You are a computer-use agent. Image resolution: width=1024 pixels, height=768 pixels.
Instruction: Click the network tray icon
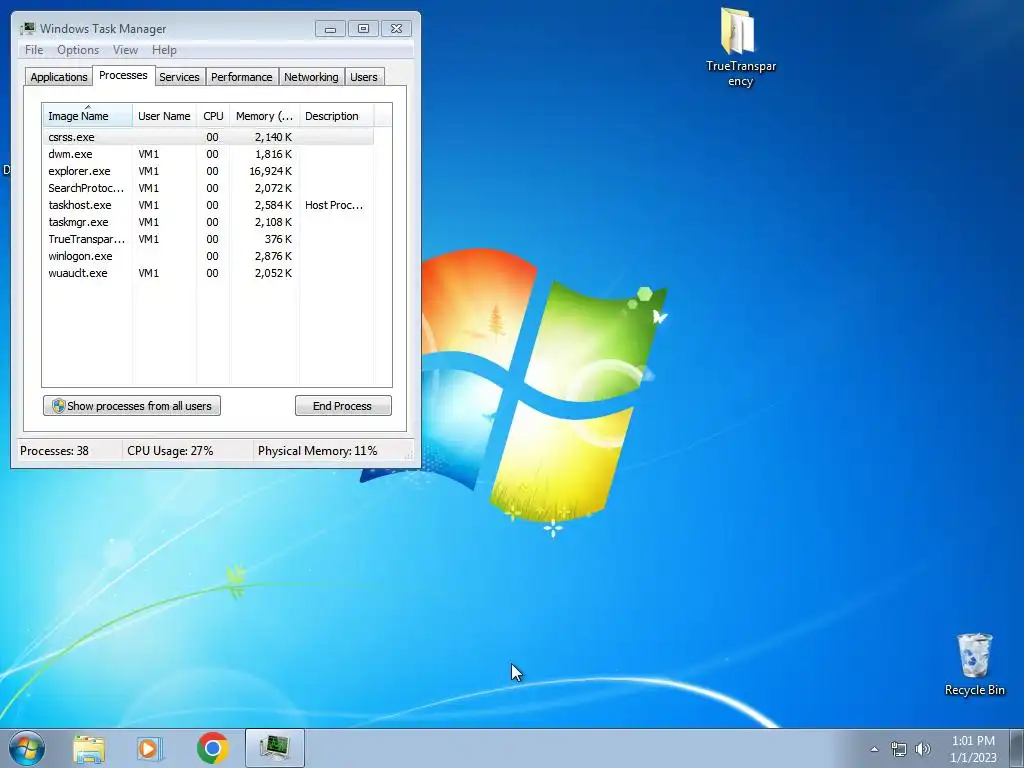point(899,749)
